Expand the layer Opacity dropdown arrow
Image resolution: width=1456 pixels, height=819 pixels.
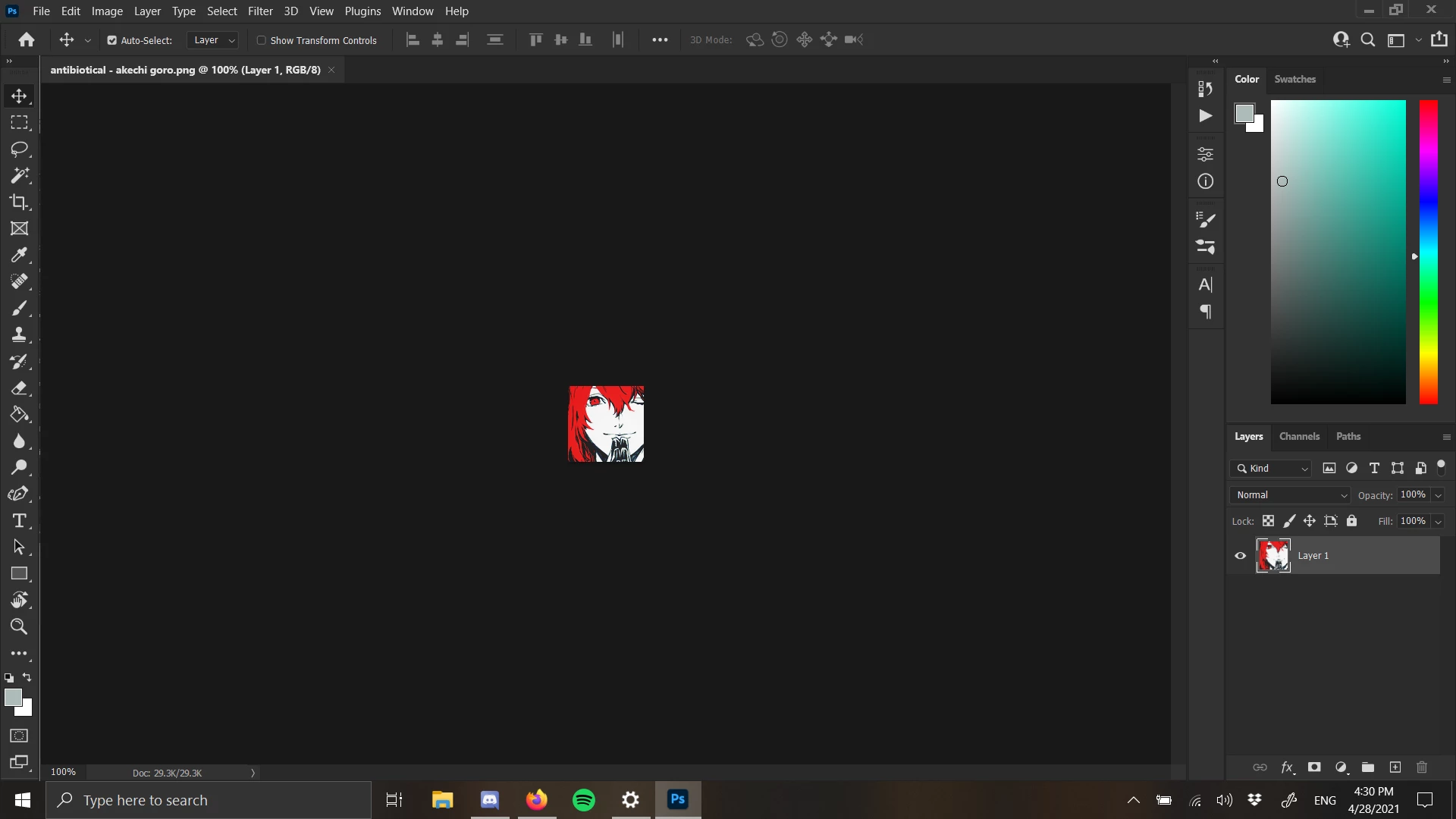pyautogui.click(x=1438, y=495)
